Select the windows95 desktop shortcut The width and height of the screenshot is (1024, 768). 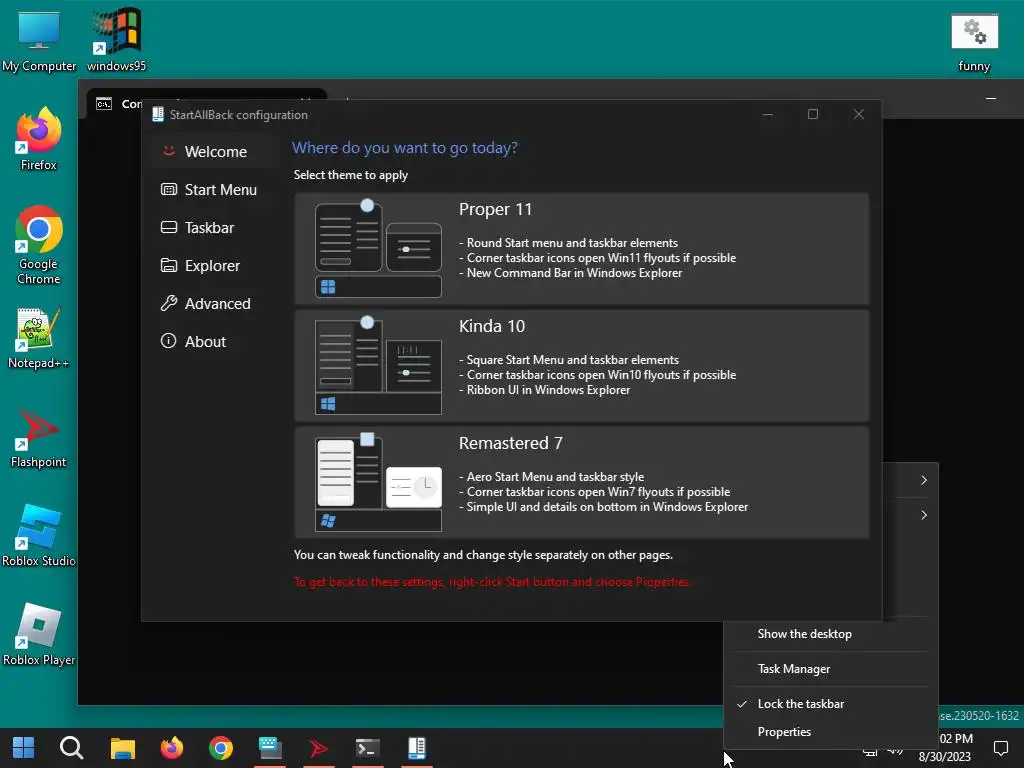point(116,40)
